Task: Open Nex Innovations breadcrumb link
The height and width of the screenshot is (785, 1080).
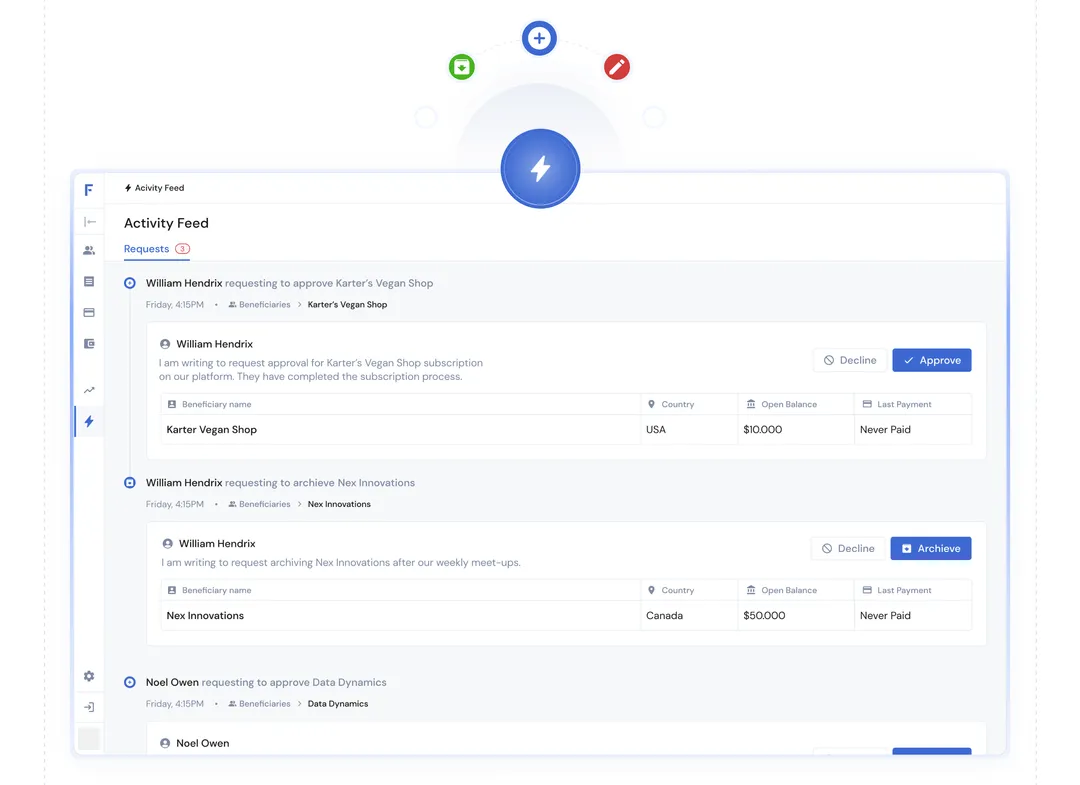Action: [339, 504]
